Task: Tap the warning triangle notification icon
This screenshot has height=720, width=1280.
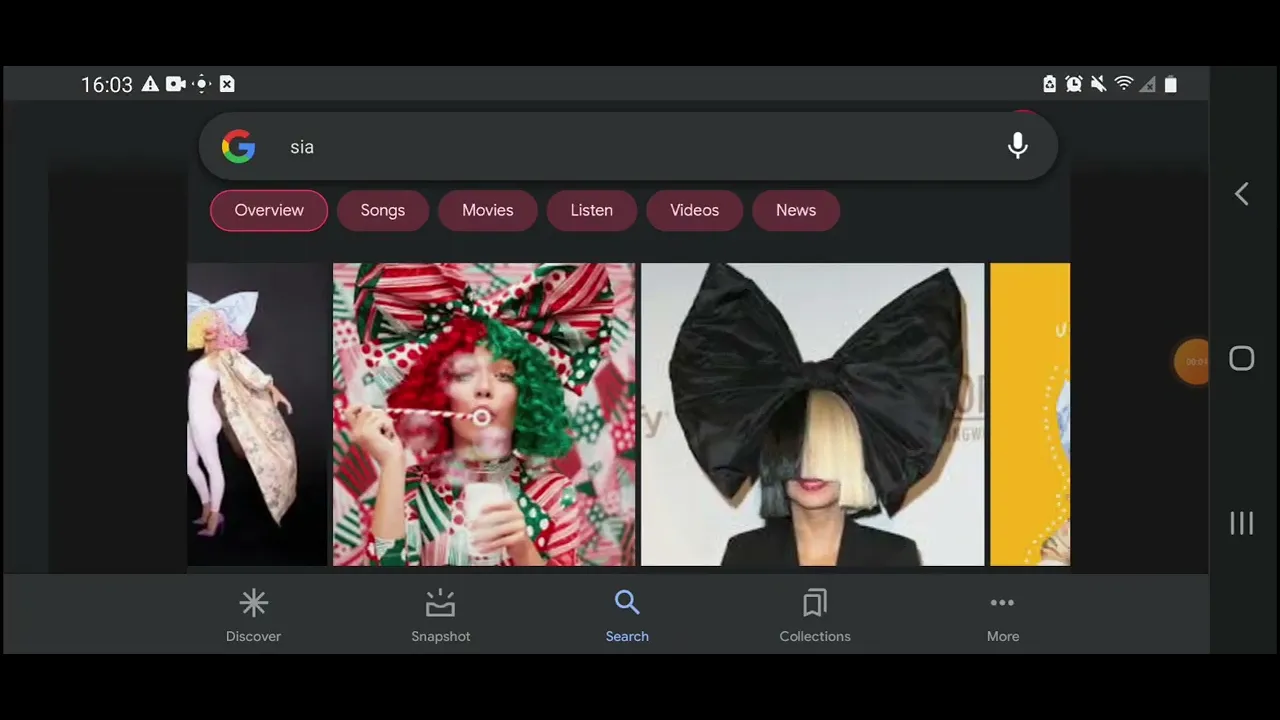Action: coord(150,84)
